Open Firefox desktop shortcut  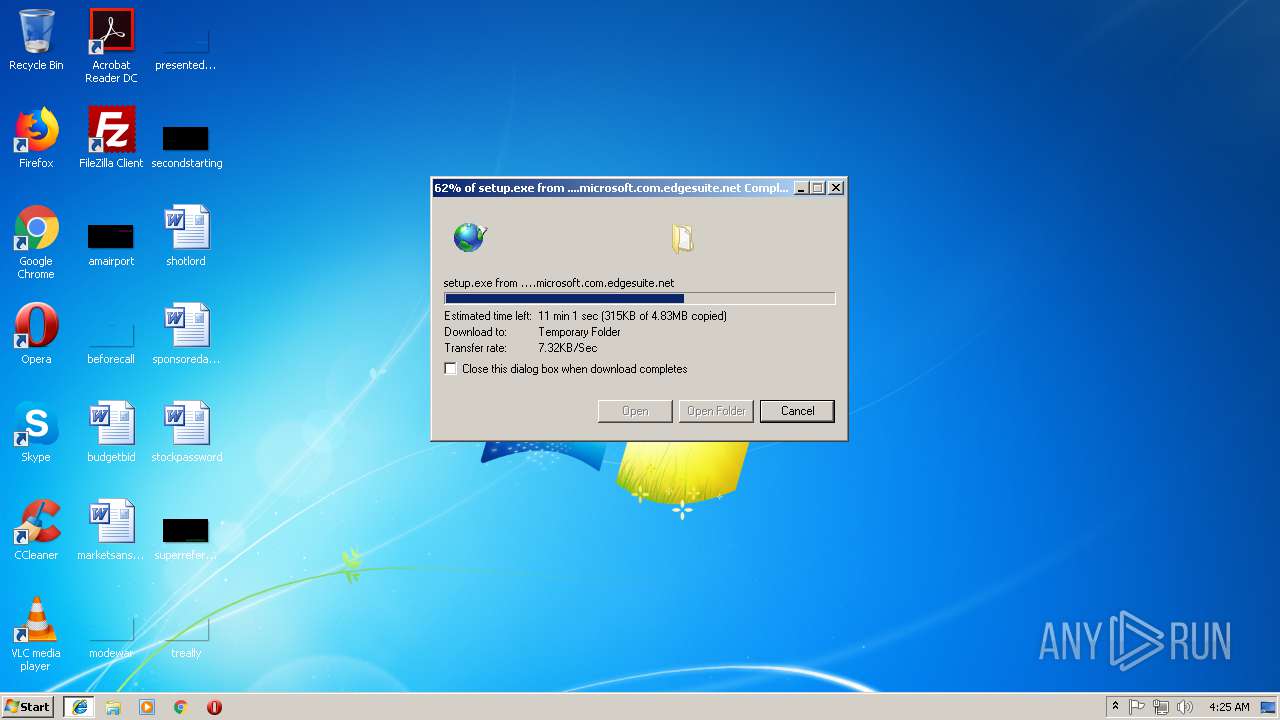[x=36, y=138]
